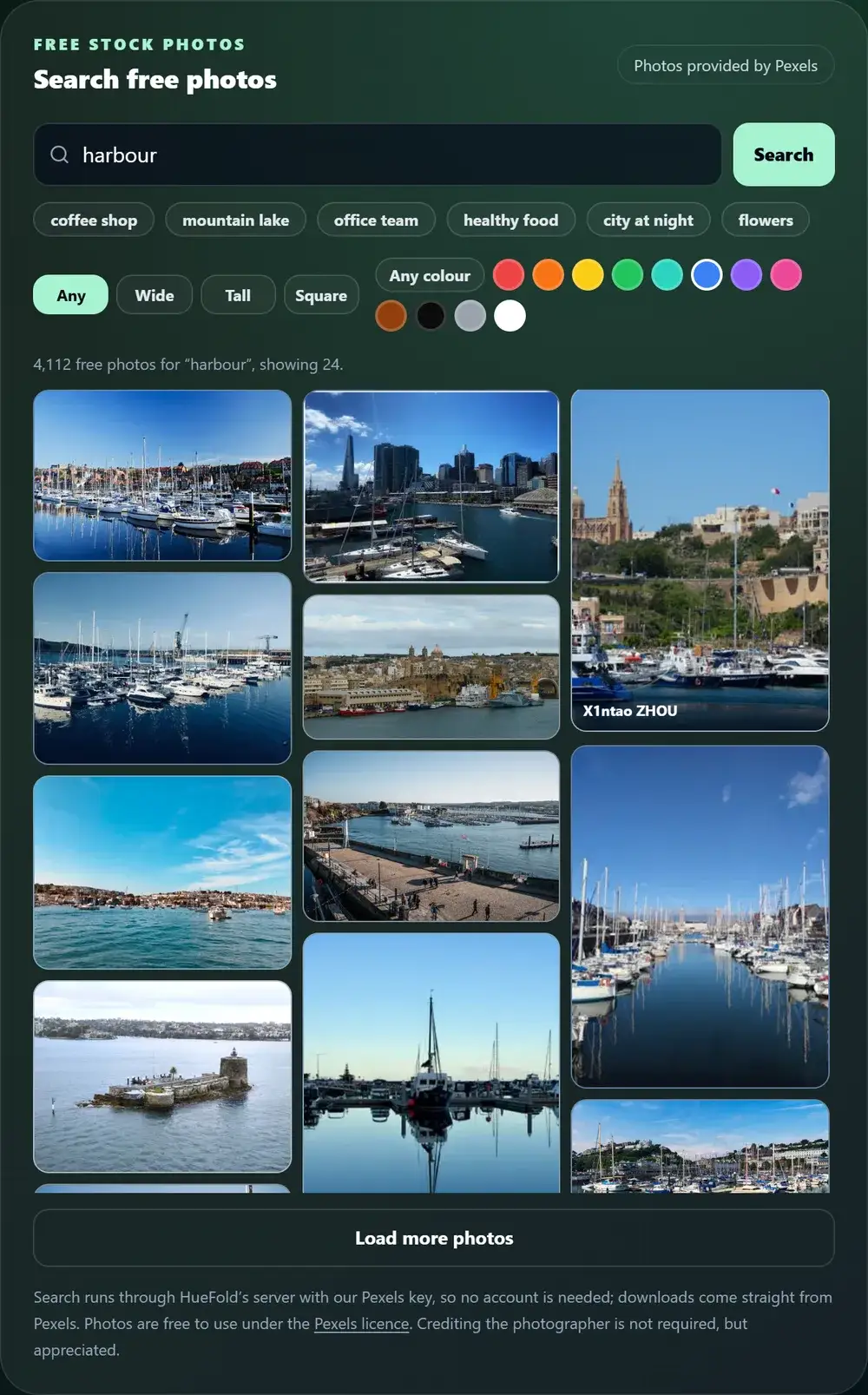This screenshot has height=1395, width=868.
Task: Filter by Wide orientation
Action: (x=155, y=295)
